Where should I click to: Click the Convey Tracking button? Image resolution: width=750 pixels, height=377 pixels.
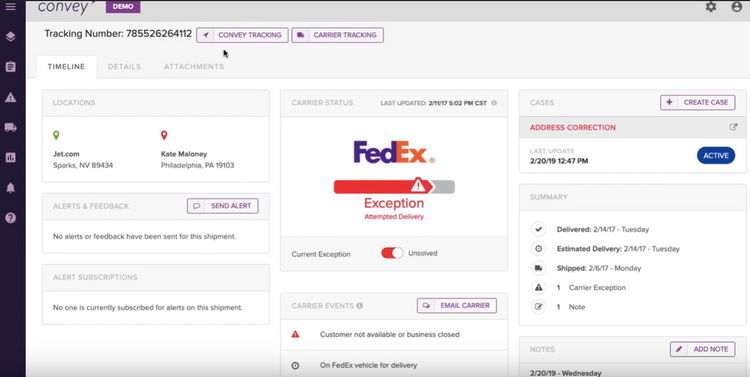[x=243, y=35]
